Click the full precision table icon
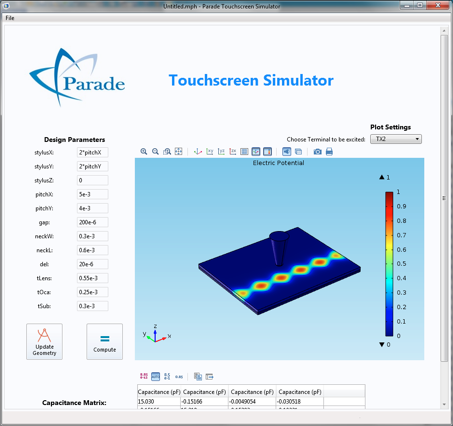The image size is (453, 426). tap(144, 376)
